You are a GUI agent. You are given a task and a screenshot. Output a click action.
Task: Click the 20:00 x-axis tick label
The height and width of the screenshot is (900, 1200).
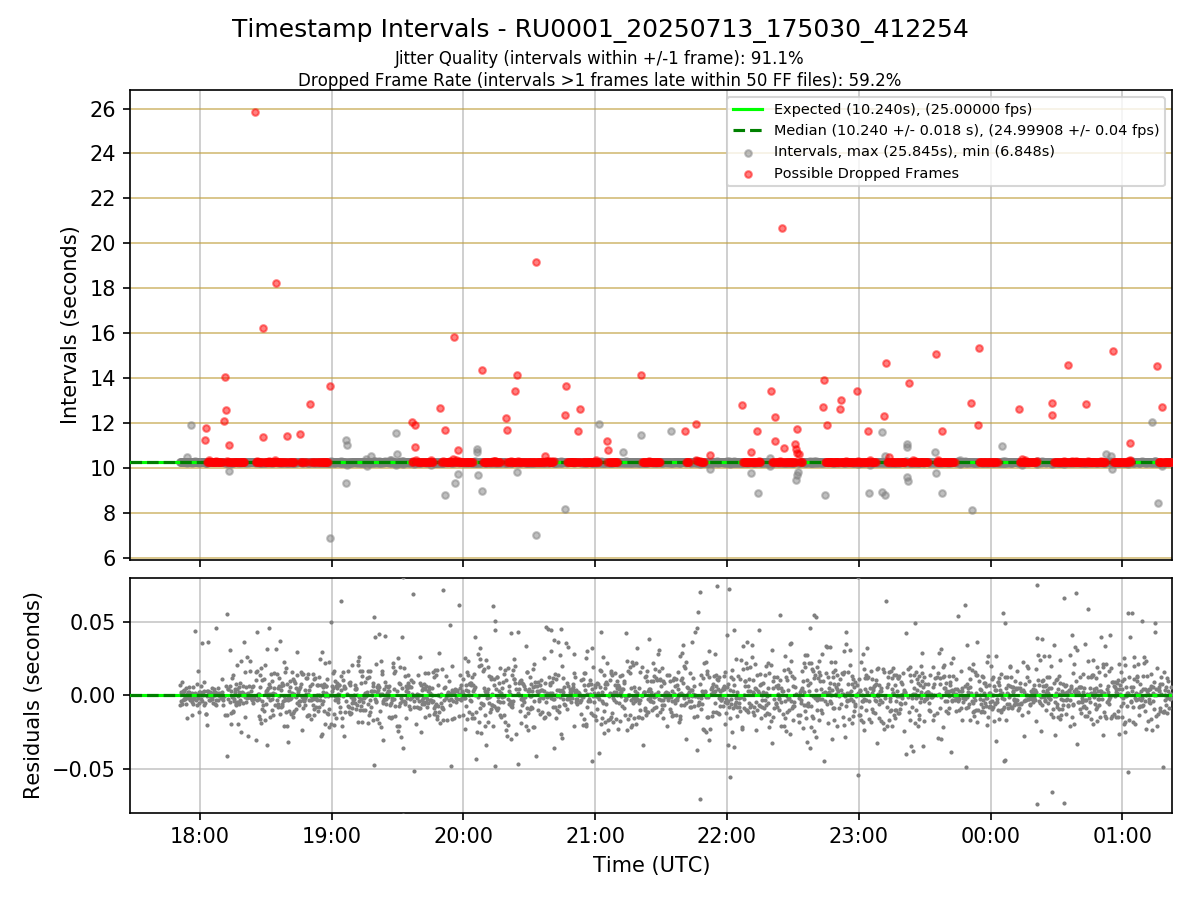pyautogui.click(x=463, y=834)
